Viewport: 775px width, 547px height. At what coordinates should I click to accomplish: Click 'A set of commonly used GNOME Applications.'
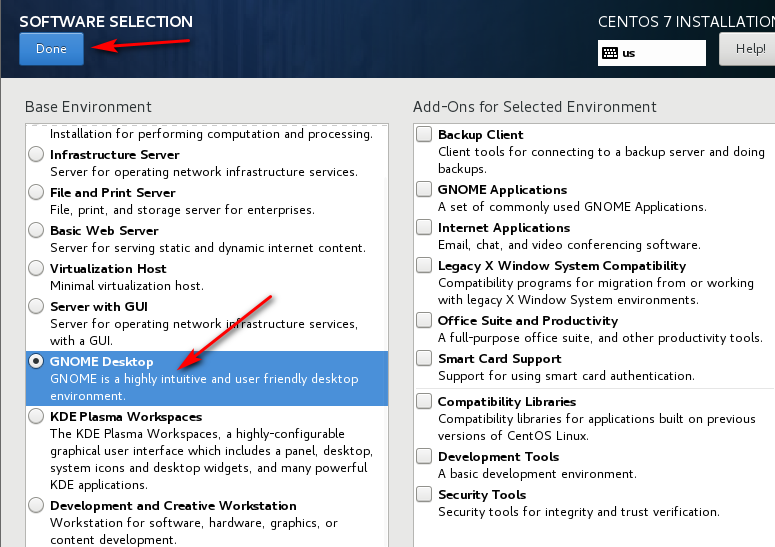[572, 207]
